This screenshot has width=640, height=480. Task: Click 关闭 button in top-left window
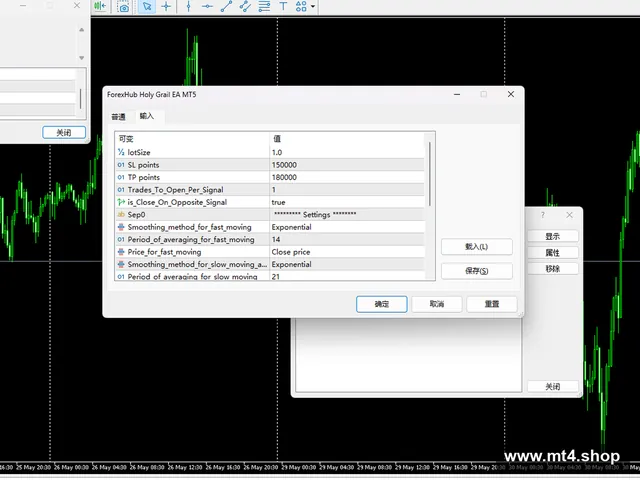click(64, 133)
